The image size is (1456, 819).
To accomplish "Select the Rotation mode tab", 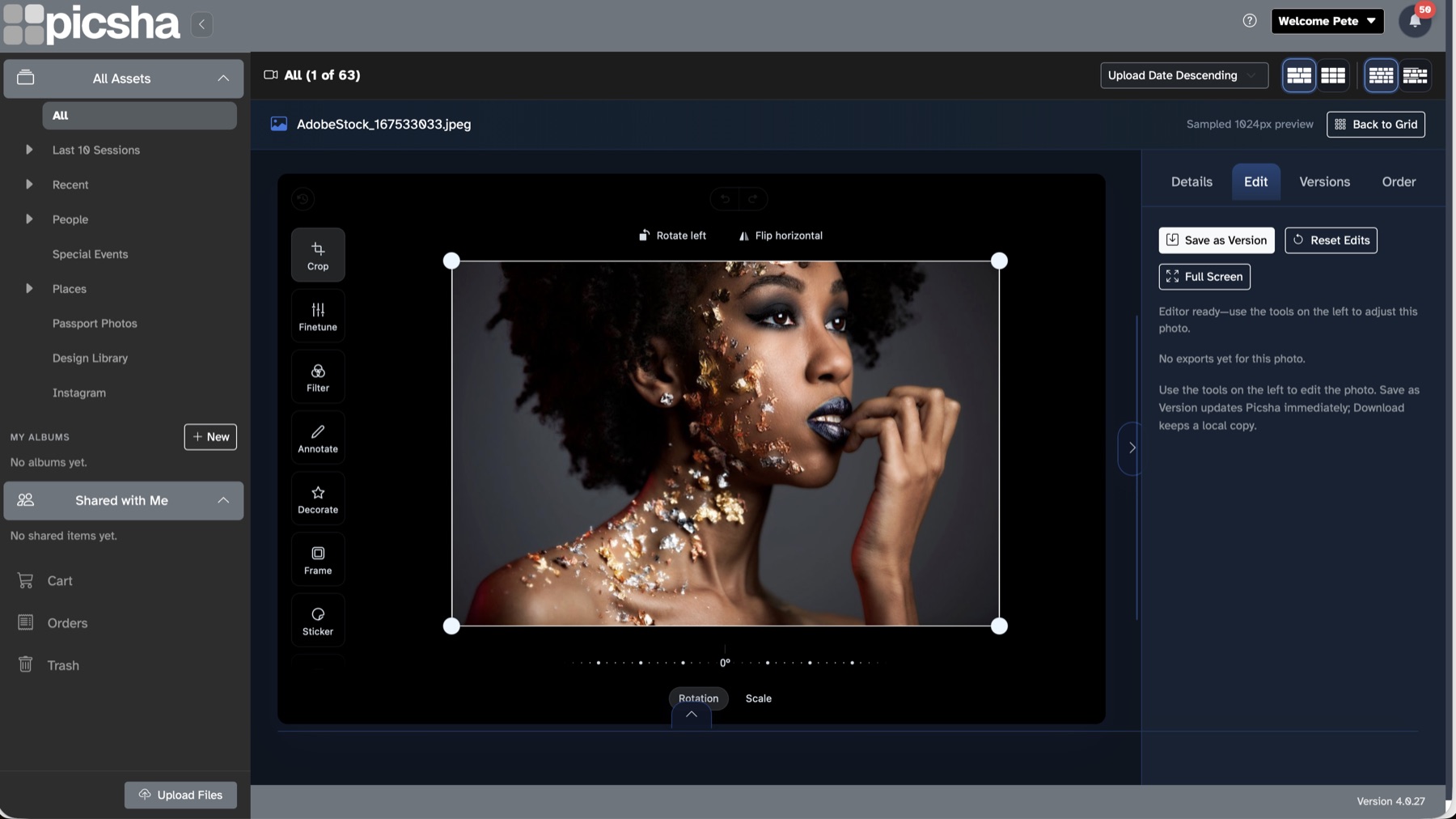I will click(698, 698).
